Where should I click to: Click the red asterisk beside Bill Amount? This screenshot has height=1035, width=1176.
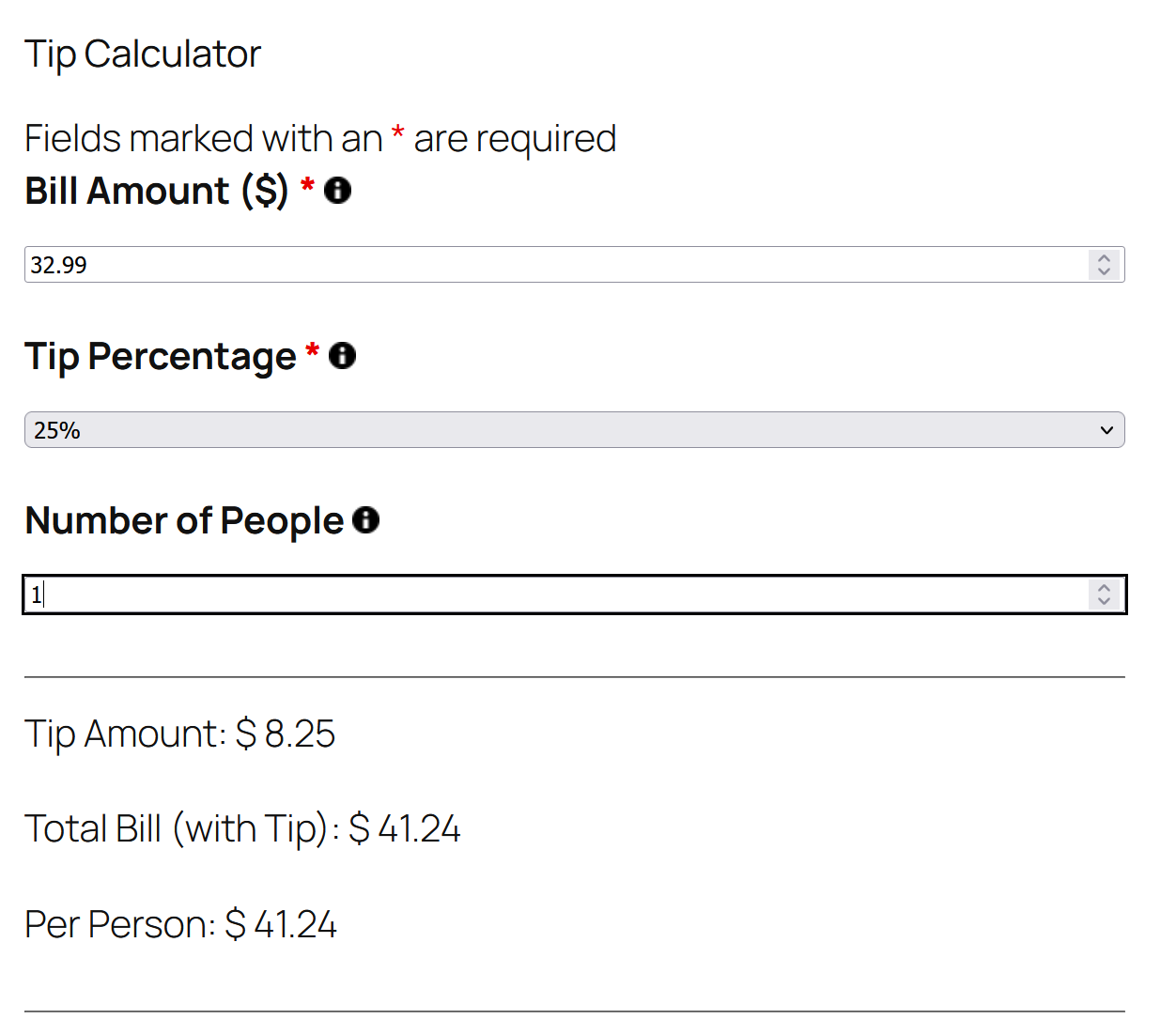[x=307, y=185]
